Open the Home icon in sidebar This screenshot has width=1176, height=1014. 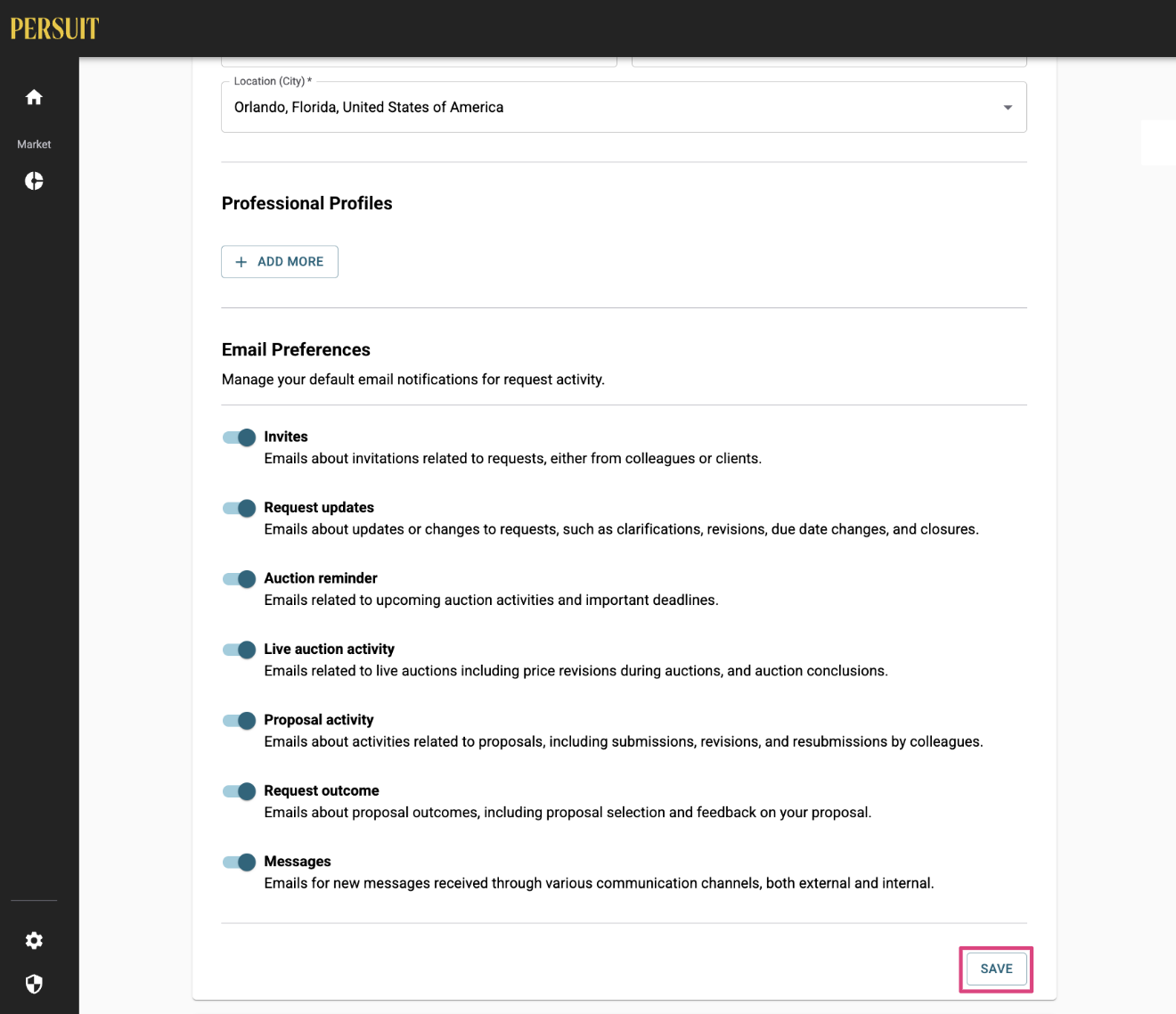click(34, 97)
